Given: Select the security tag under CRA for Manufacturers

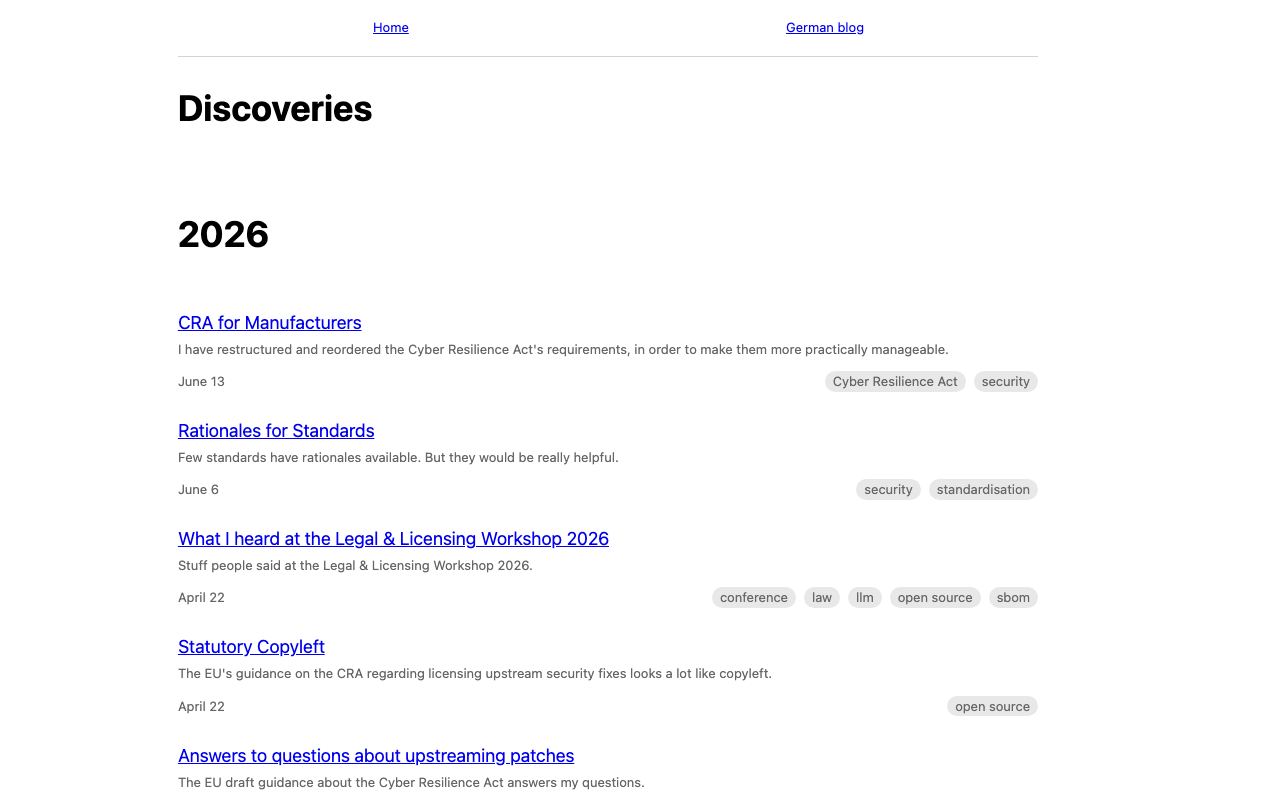Looking at the screenshot, I should pos(1006,381).
